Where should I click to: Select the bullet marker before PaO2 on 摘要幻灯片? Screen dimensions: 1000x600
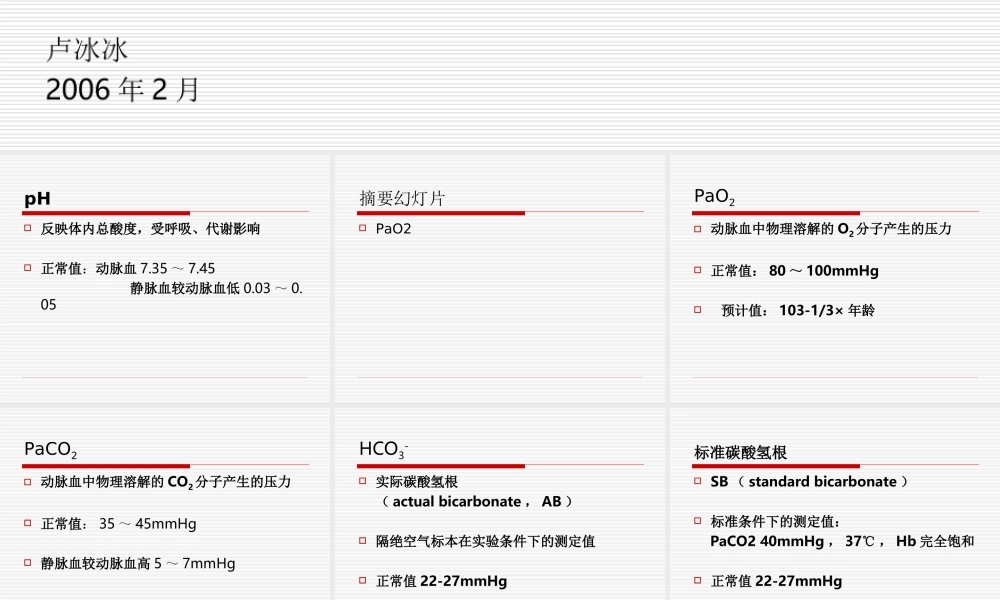[x=361, y=228]
